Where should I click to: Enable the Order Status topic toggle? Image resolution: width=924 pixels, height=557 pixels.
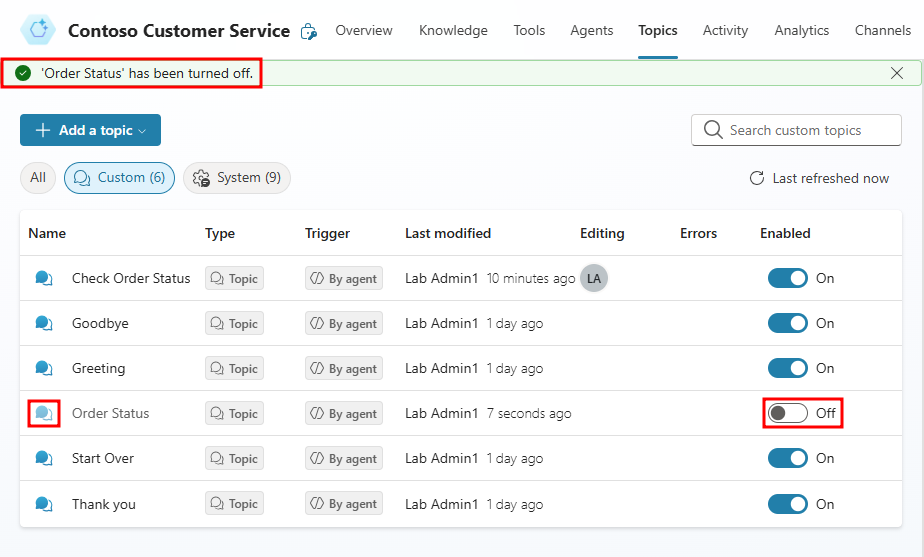click(787, 413)
